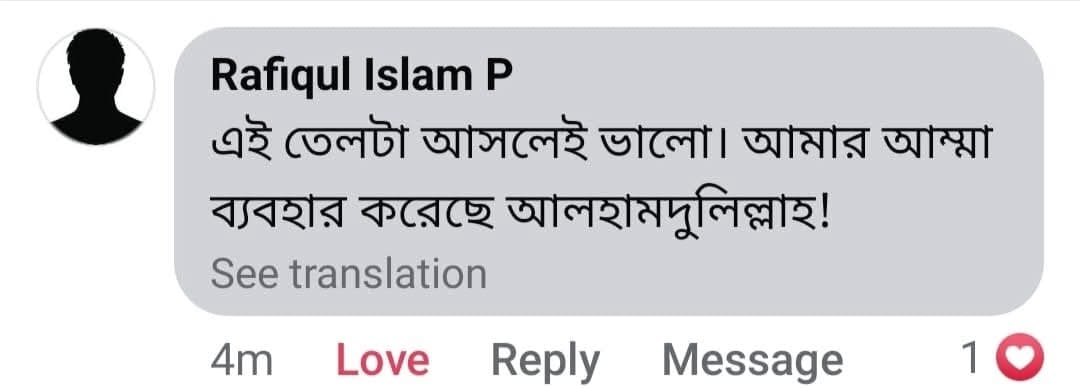Open the commenter's silhouette profile picture
The height and width of the screenshot is (388, 1080).
point(96,87)
